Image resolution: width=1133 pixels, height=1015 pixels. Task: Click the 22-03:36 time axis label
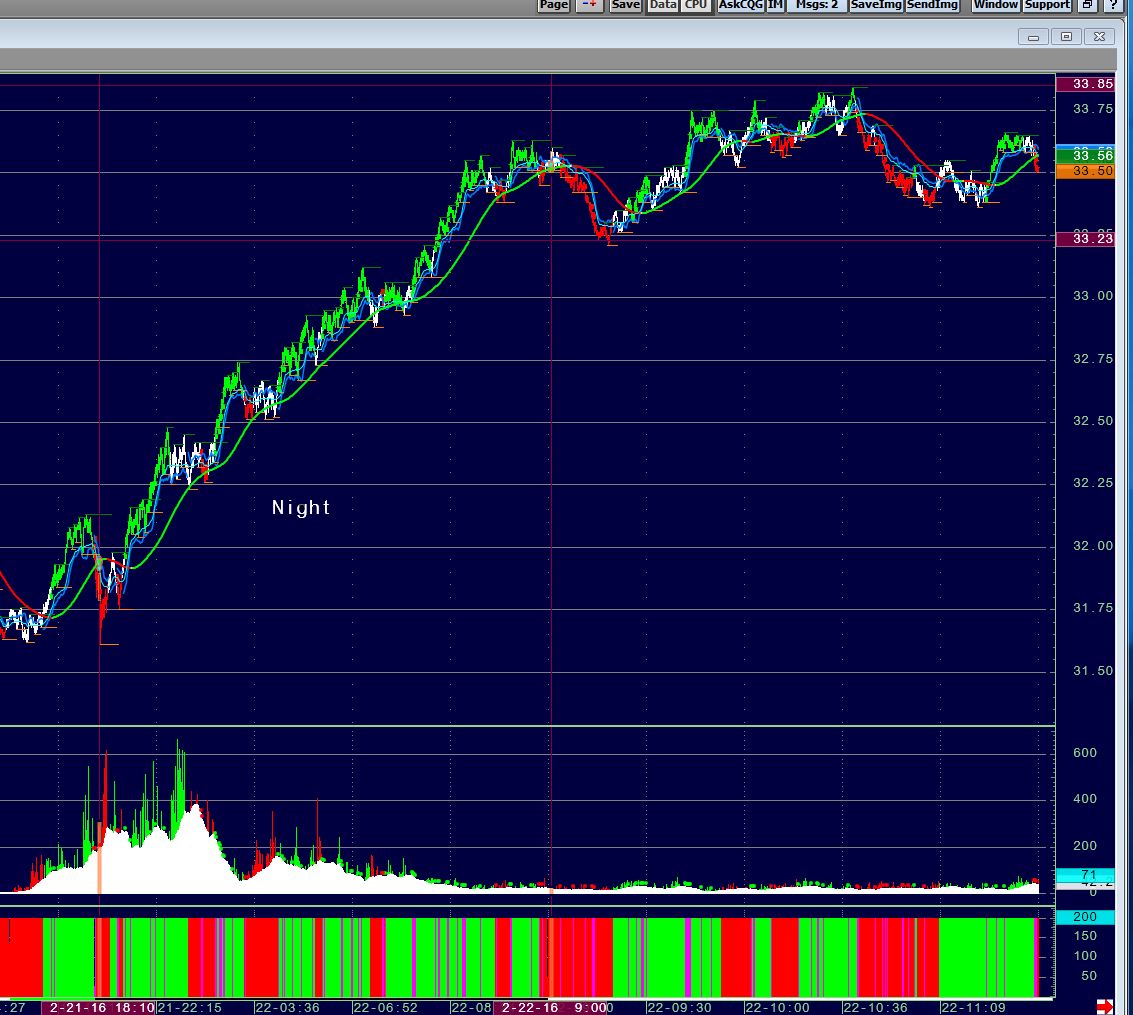(x=287, y=1007)
